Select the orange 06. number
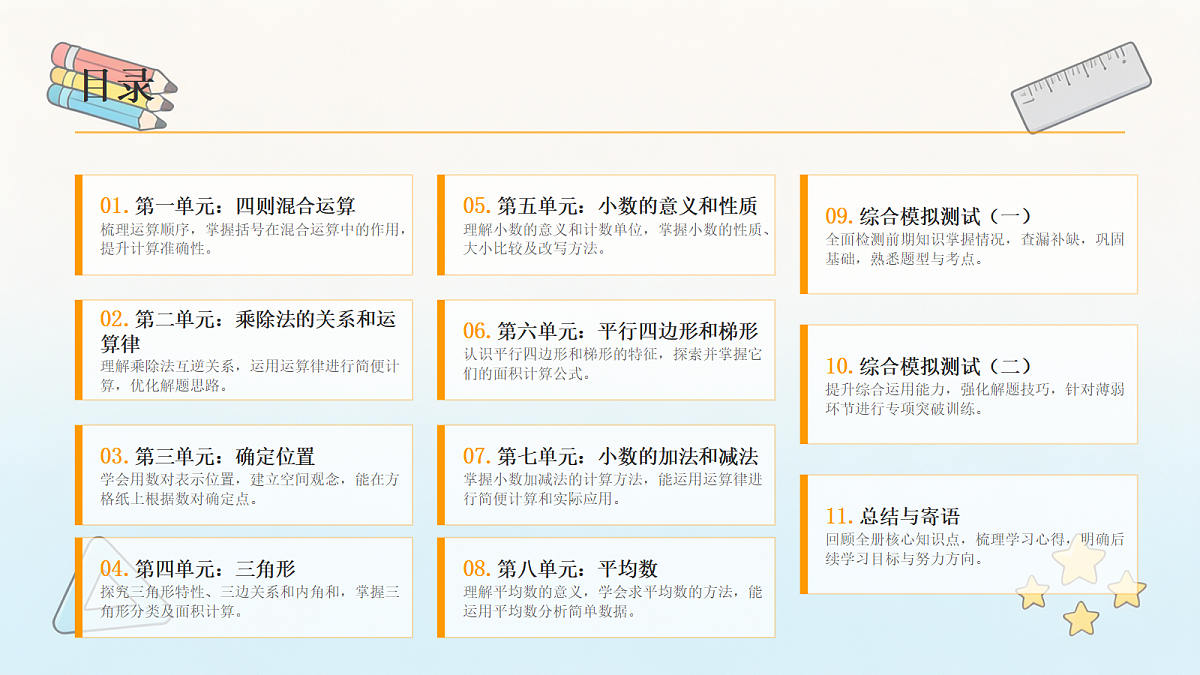 click(x=477, y=332)
